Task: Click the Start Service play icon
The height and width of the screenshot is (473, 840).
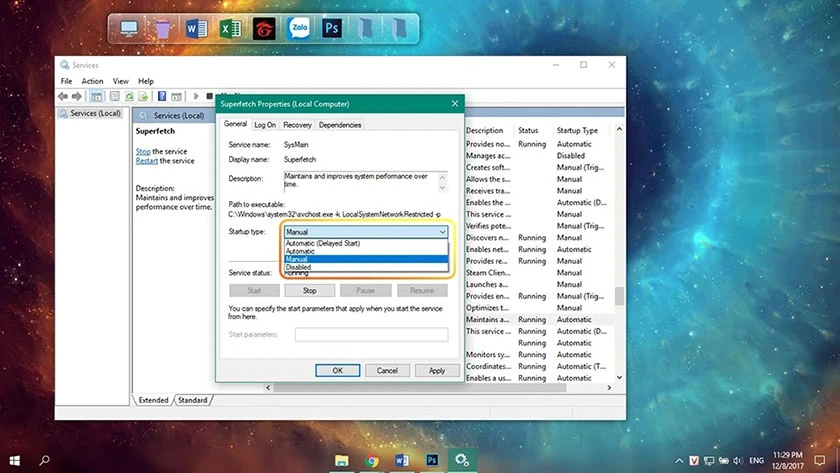Action: pyautogui.click(x=196, y=96)
